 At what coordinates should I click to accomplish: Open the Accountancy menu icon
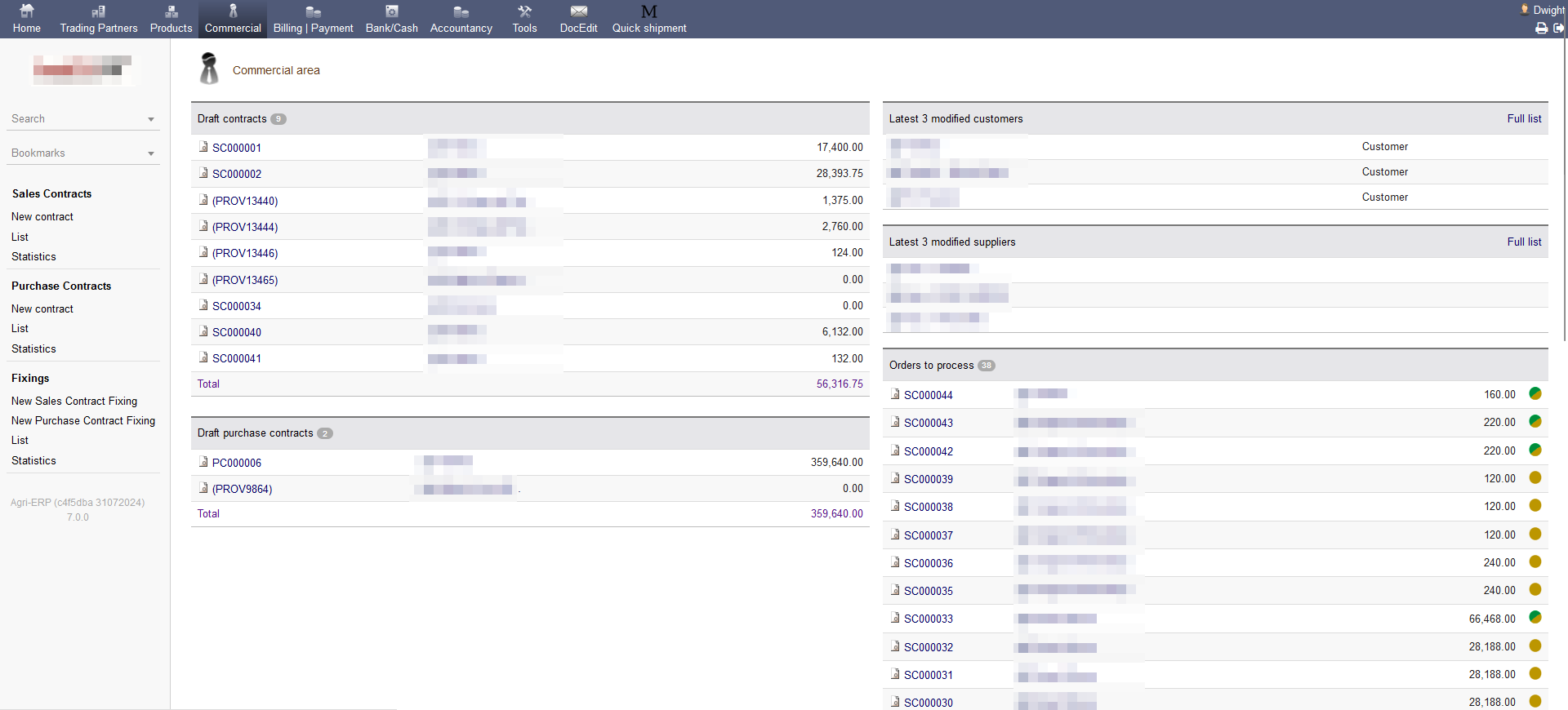pos(461,11)
